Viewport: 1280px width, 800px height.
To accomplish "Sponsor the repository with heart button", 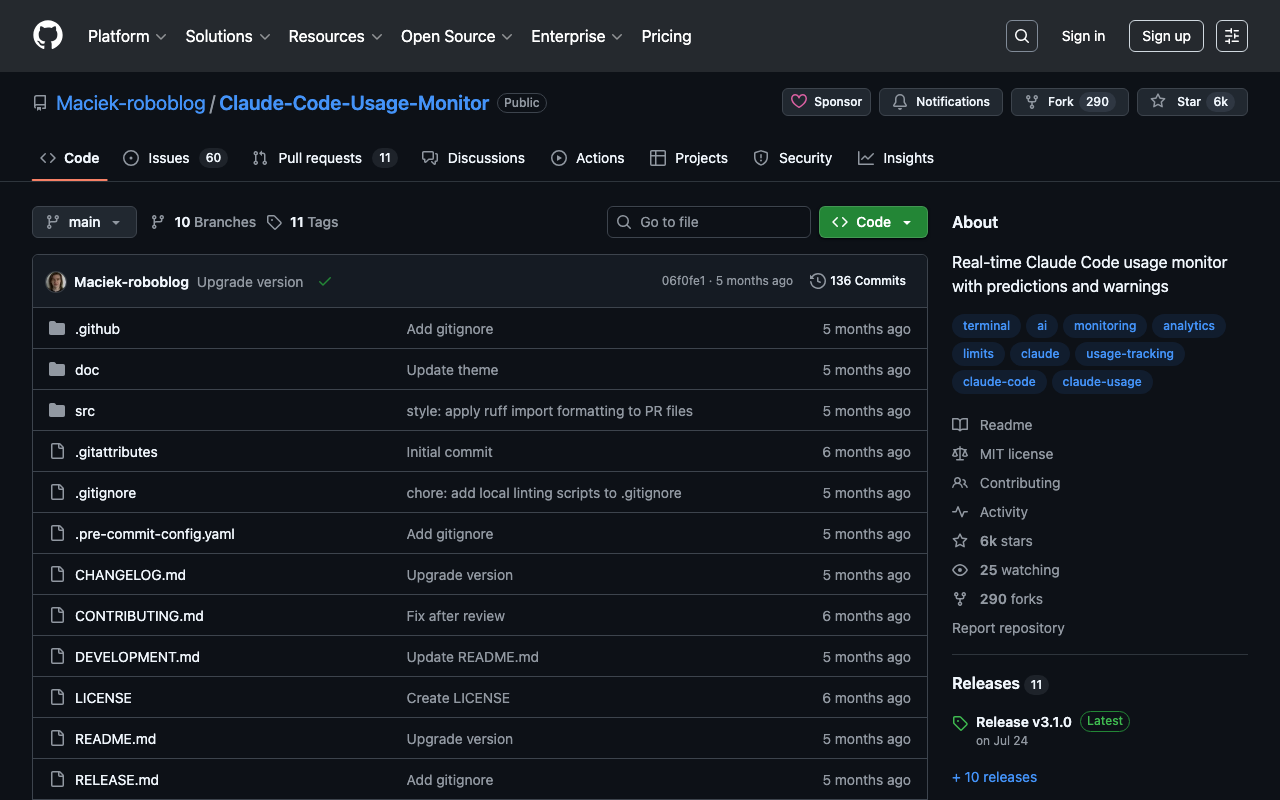I will tap(826, 102).
